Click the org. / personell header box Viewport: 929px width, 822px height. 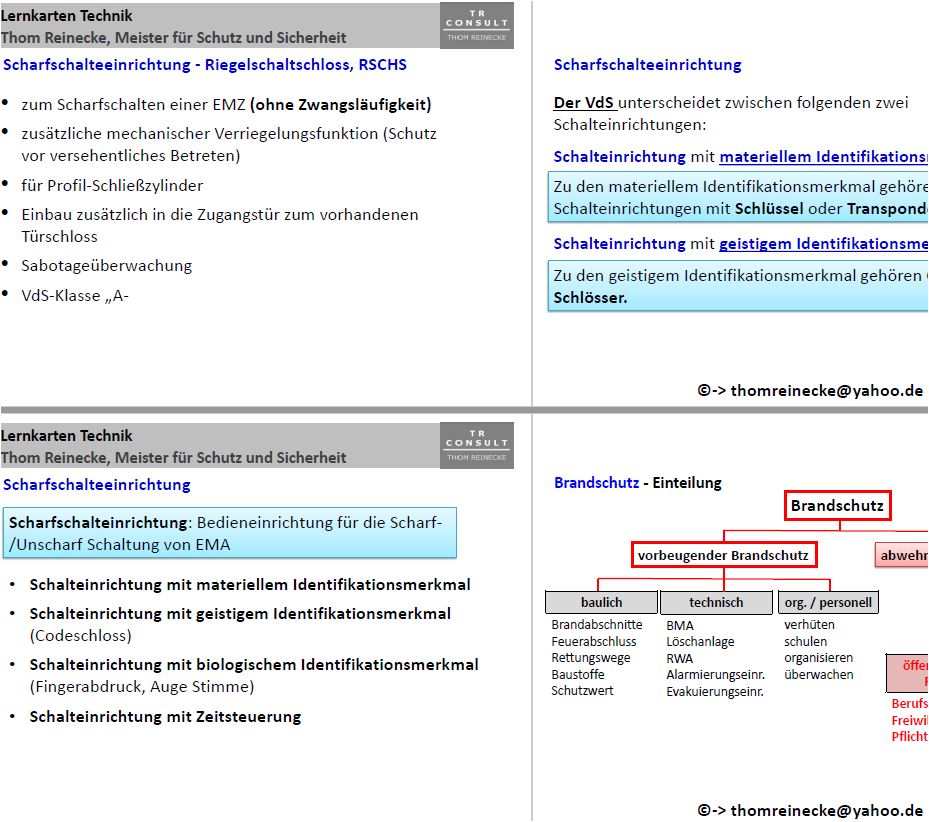[828, 601]
